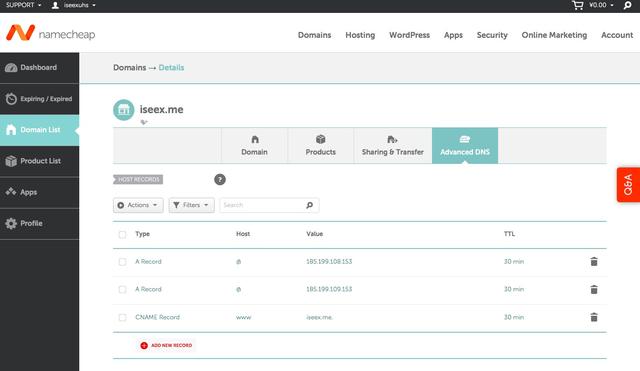
Task: Open the WordPress top menu
Action: (409, 35)
